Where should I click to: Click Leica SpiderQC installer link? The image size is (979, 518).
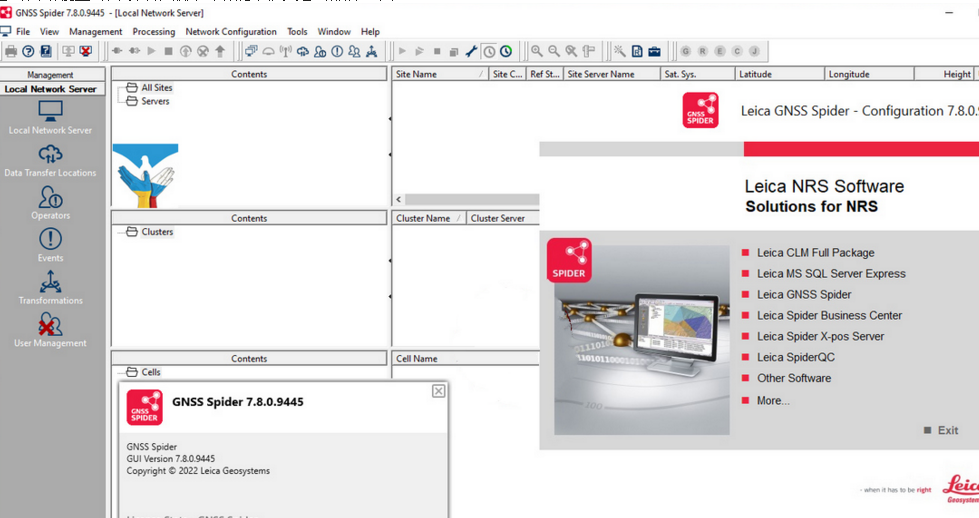[x=795, y=357]
